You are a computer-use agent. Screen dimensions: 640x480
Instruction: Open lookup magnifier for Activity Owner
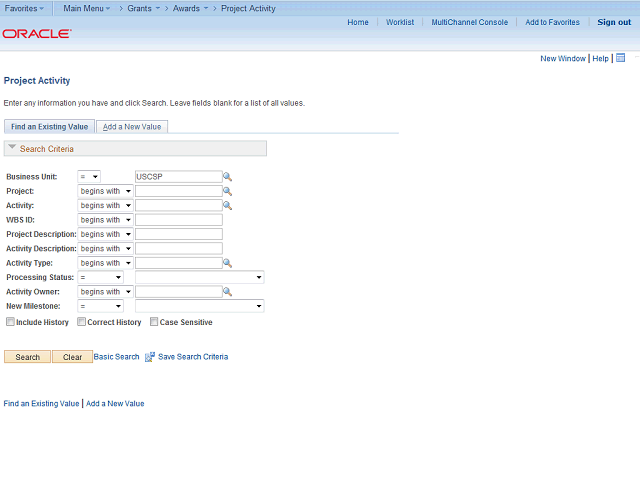pyautogui.click(x=227, y=292)
